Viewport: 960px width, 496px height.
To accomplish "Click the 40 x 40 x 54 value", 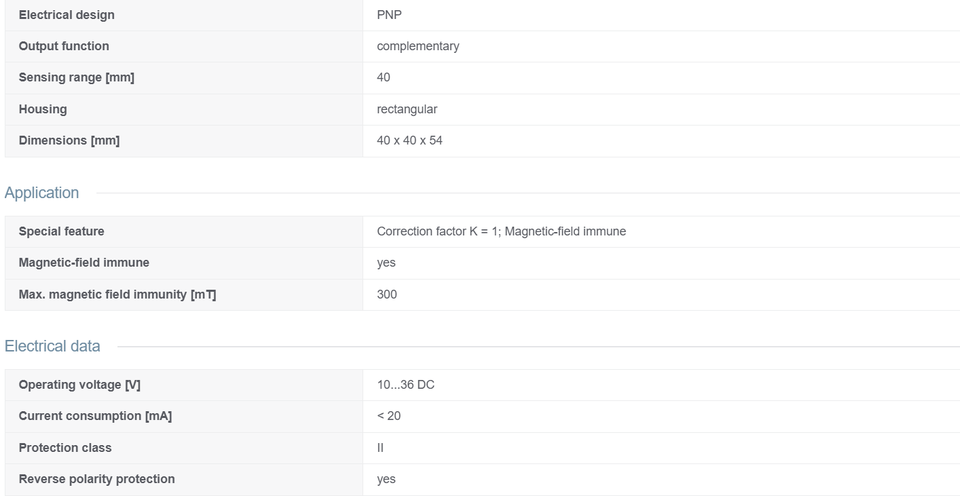I will tap(409, 140).
